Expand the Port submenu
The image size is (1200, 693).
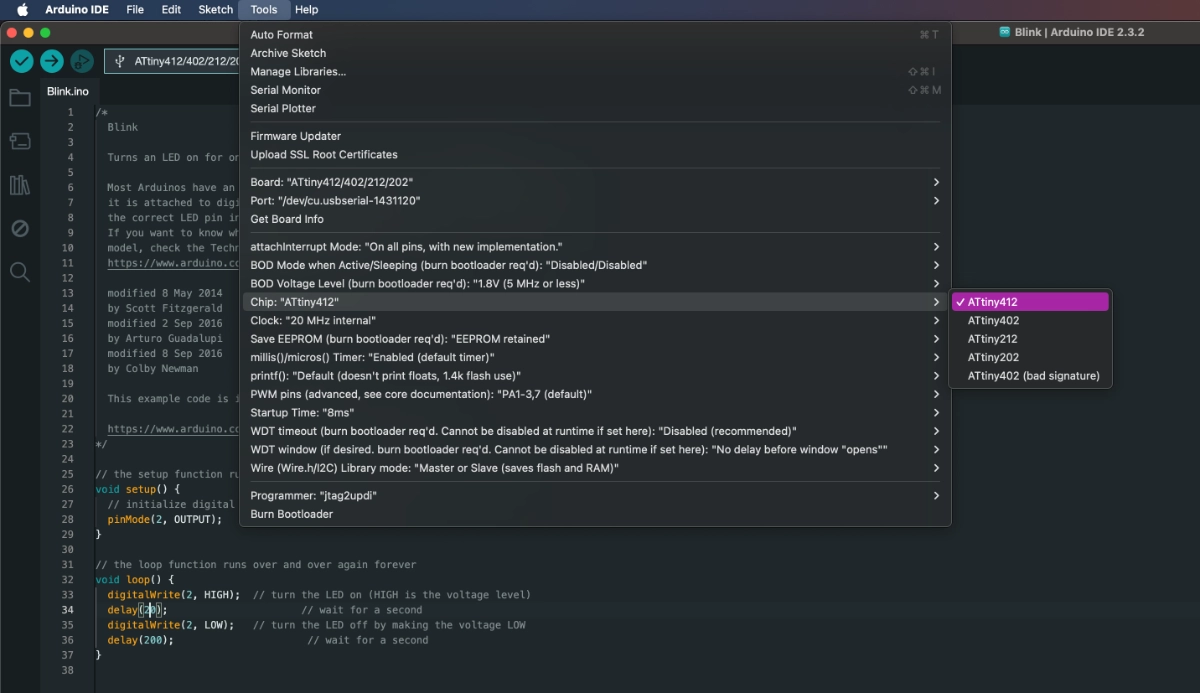pyautogui.click(x=595, y=201)
